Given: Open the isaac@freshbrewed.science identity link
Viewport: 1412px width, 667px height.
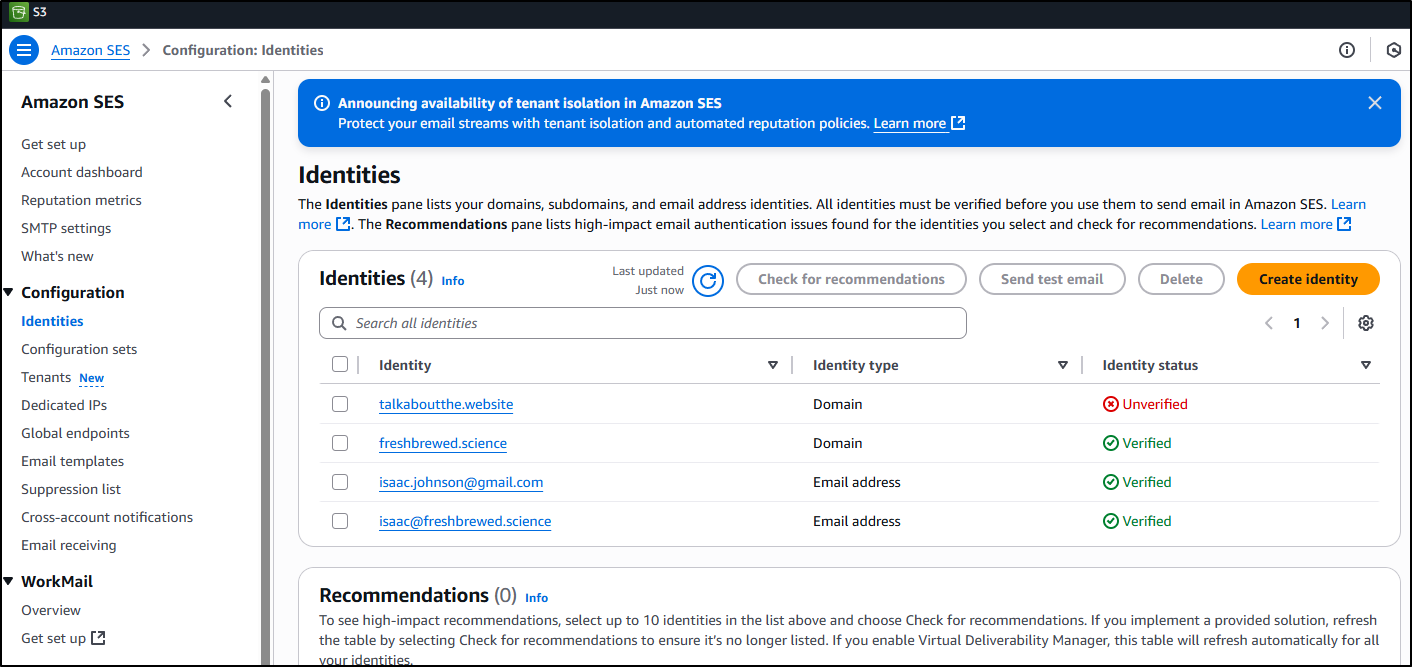Looking at the screenshot, I should (465, 521).
